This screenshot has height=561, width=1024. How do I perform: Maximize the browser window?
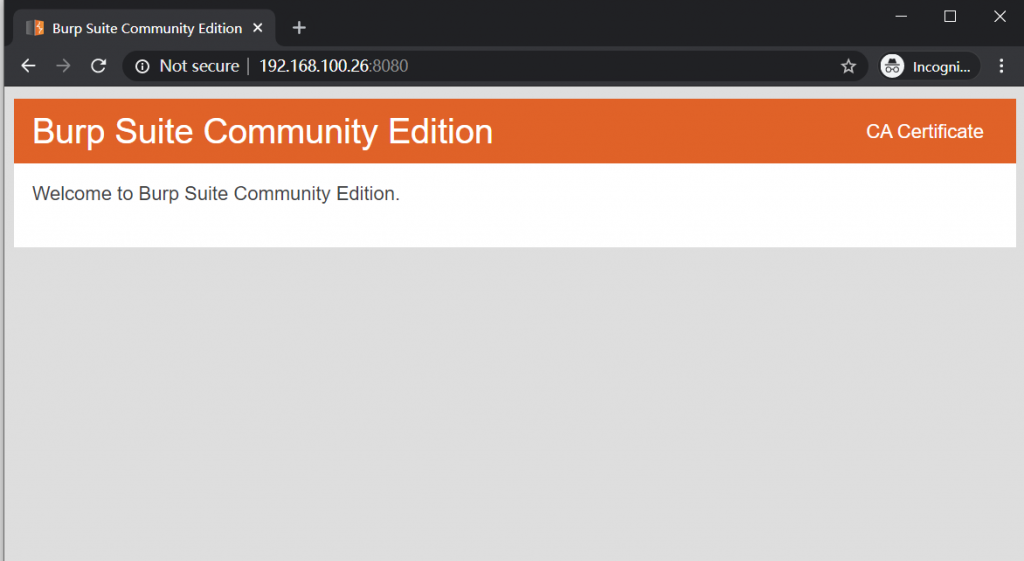950,16
